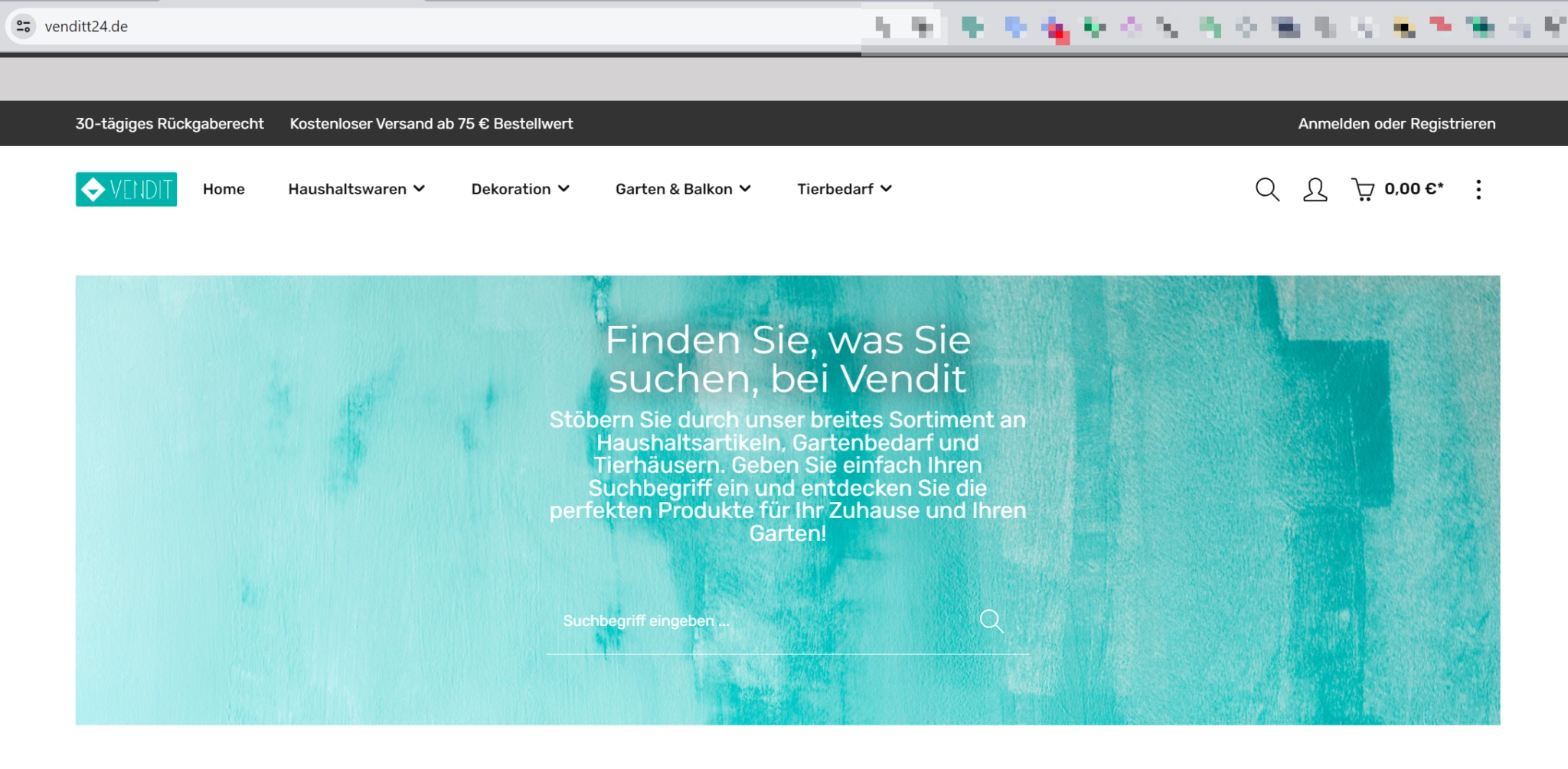Viewport: 1568px width, 769px height.
Task: Click the 'Stöbern Sie durch' banner description
Action: click(x=788, y=476)
